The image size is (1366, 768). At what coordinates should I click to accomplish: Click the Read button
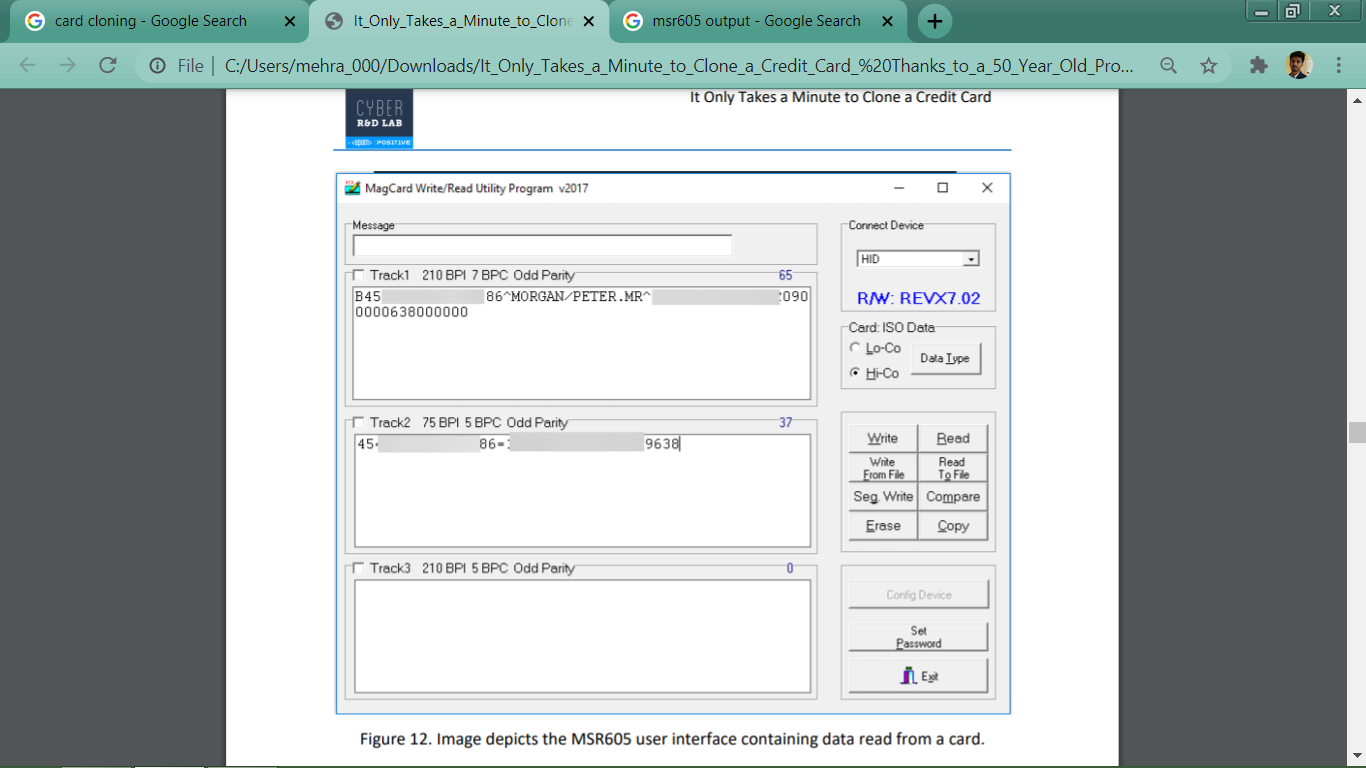click(953, 438)
